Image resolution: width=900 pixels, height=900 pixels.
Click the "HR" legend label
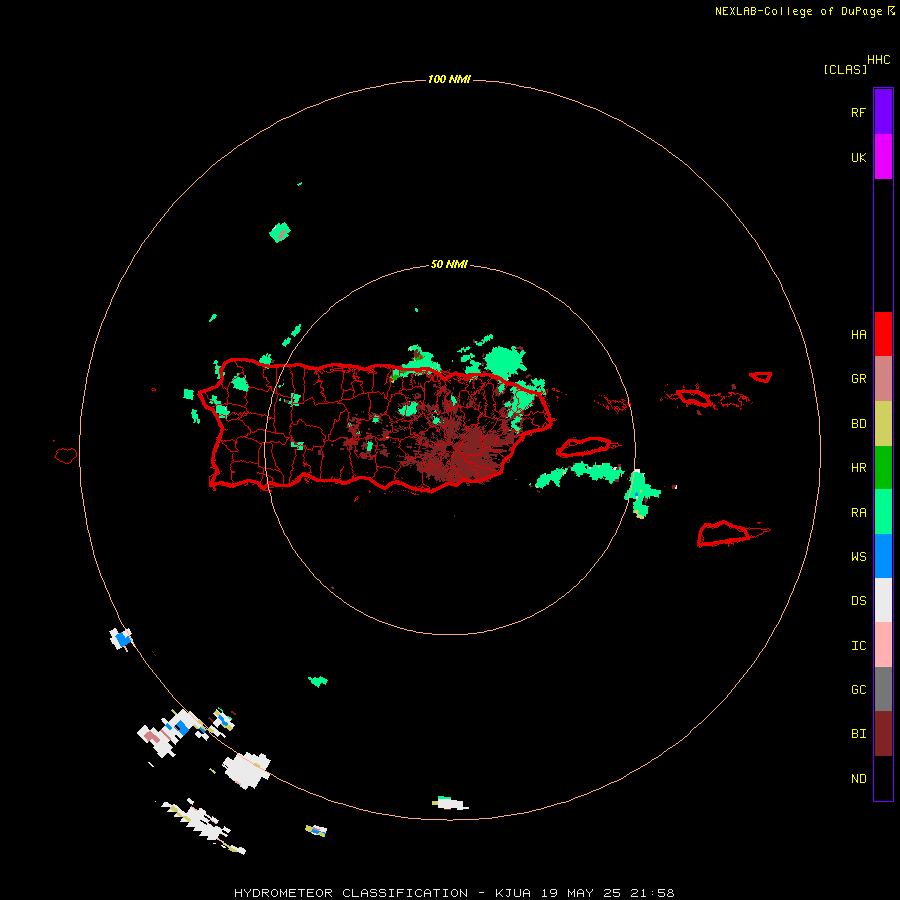[x=858, y=468]
